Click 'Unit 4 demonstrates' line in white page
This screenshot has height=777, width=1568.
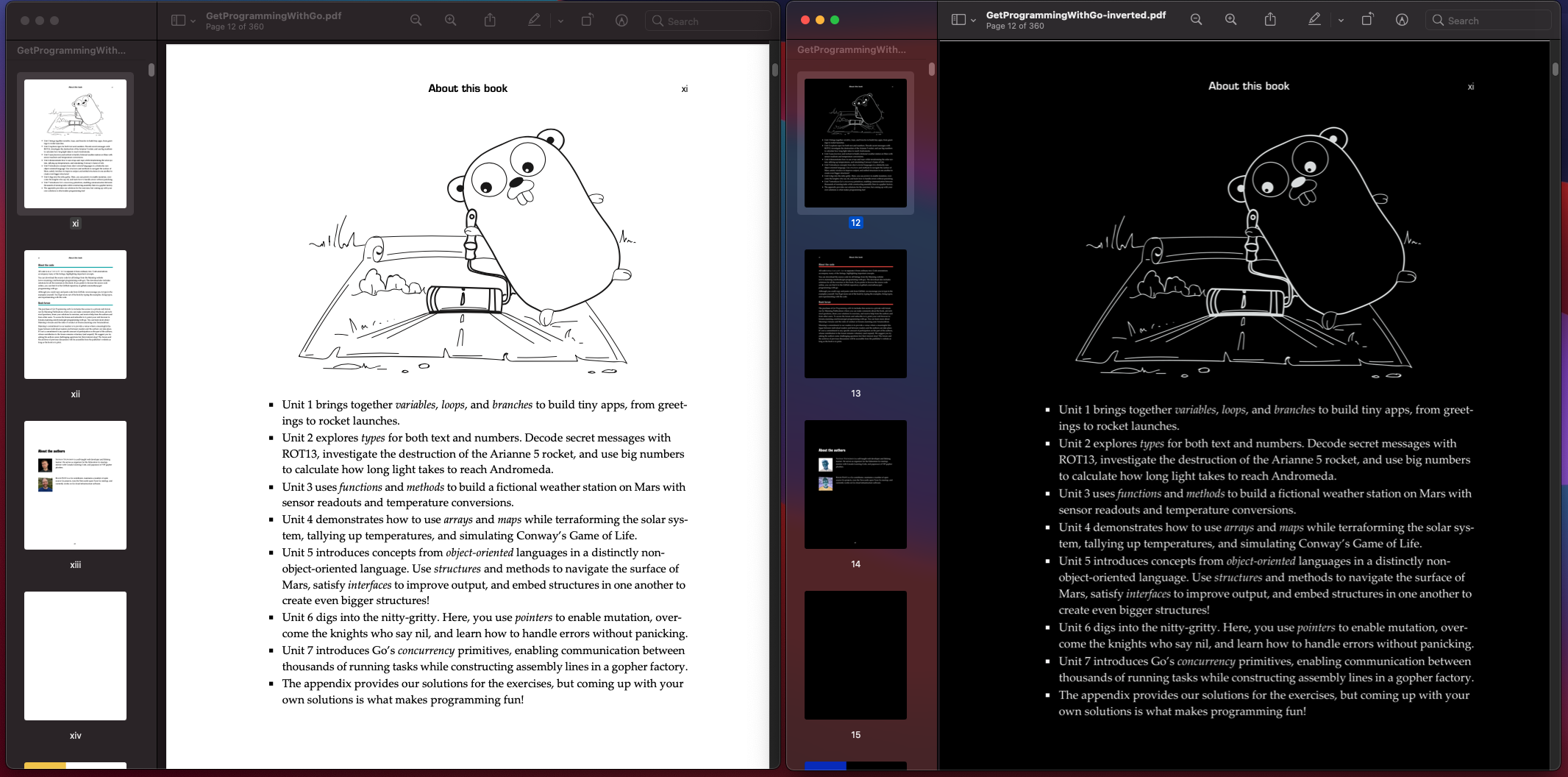pos(485,519)
